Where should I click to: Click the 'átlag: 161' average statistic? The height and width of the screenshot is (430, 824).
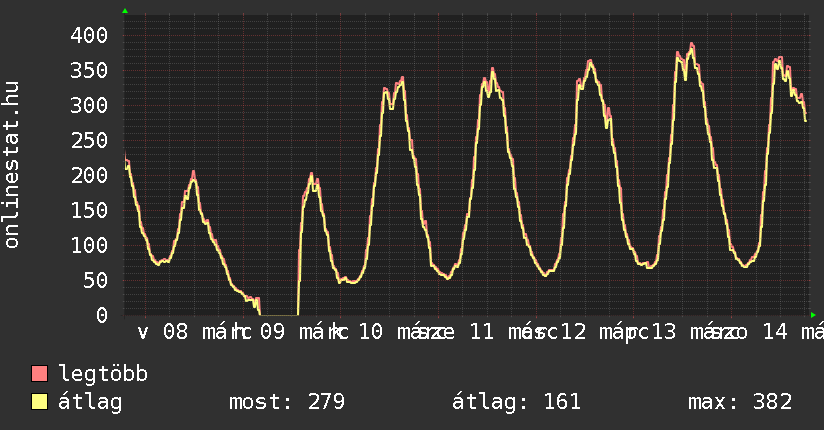(517, 402)
